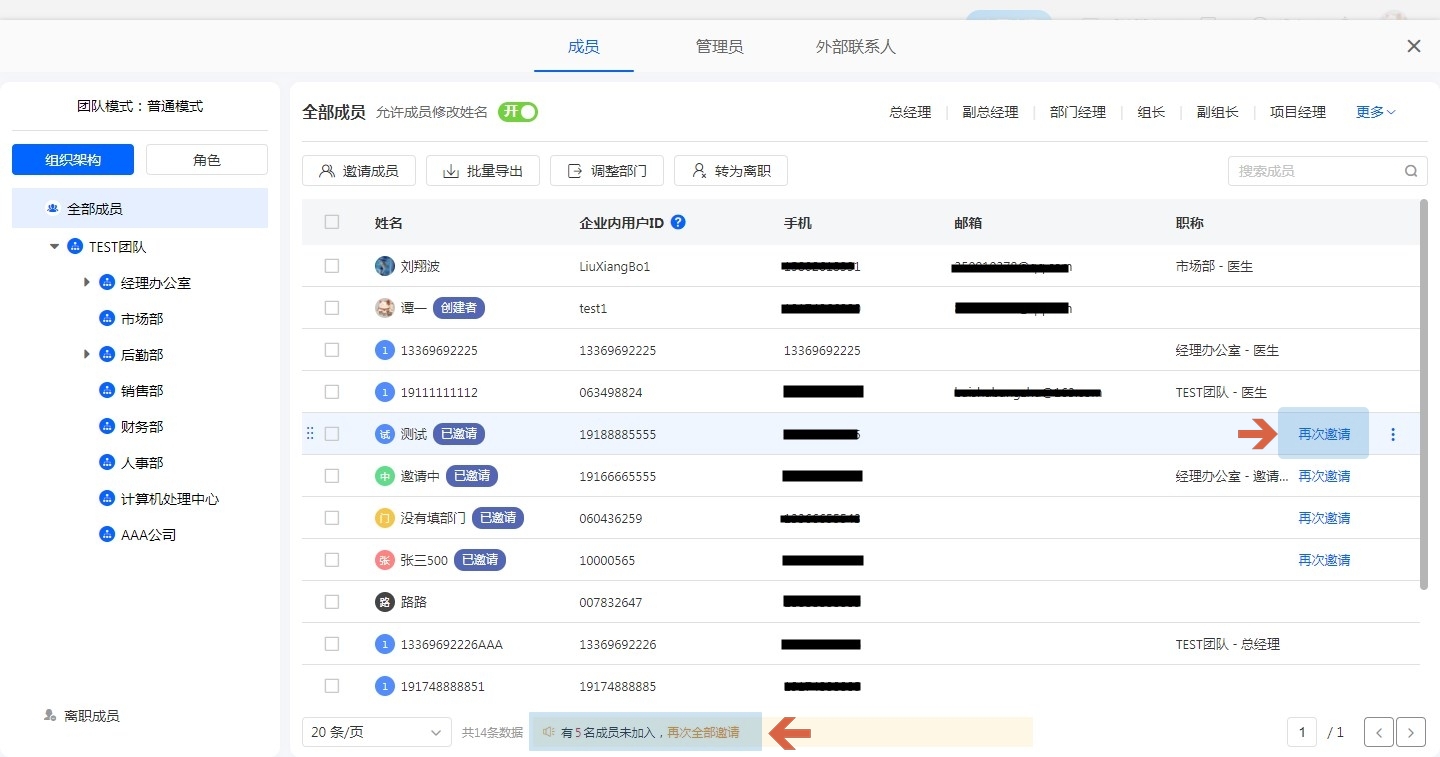Open the 20 条/页 page size dropdown

[x=376, y=732]
